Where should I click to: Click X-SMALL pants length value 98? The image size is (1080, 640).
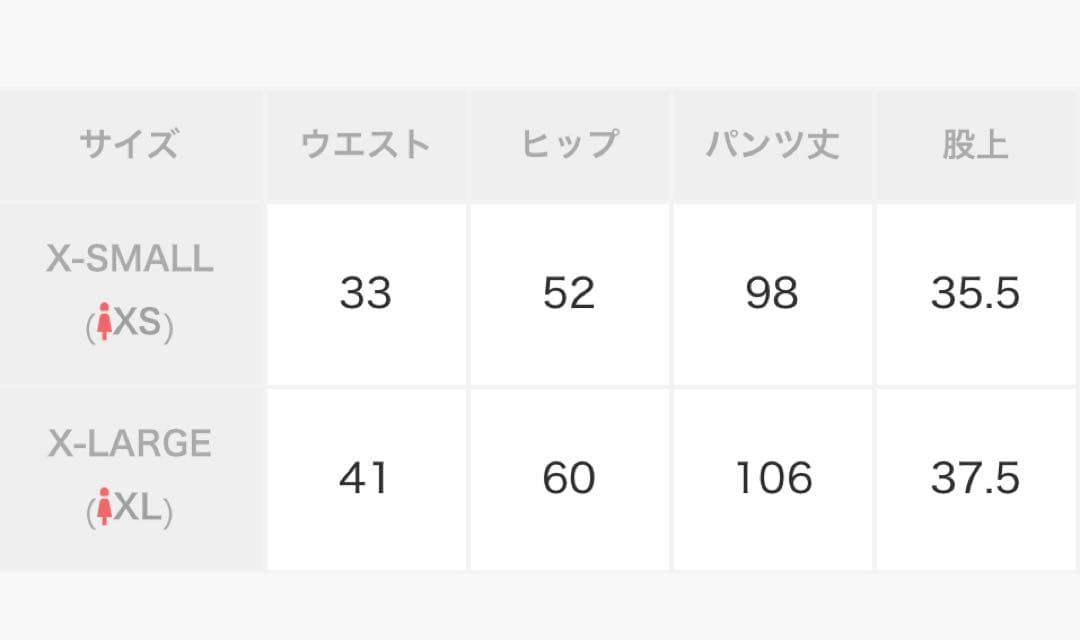click(x=772, y=294)
